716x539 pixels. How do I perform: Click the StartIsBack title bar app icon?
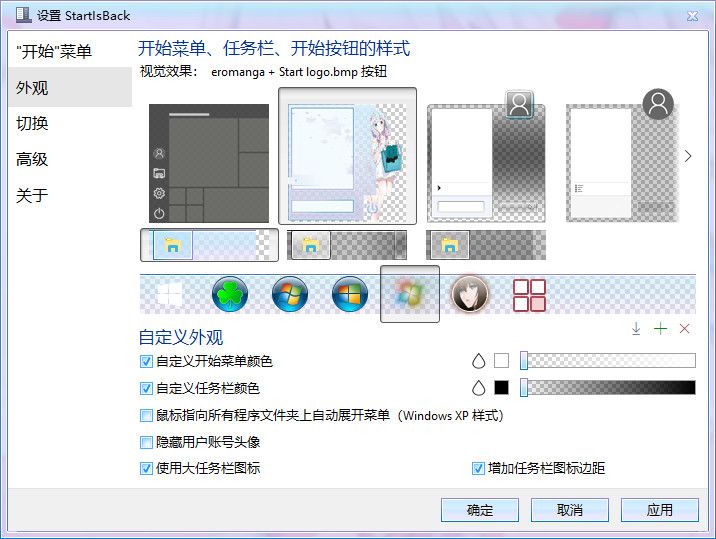[23, 15]
